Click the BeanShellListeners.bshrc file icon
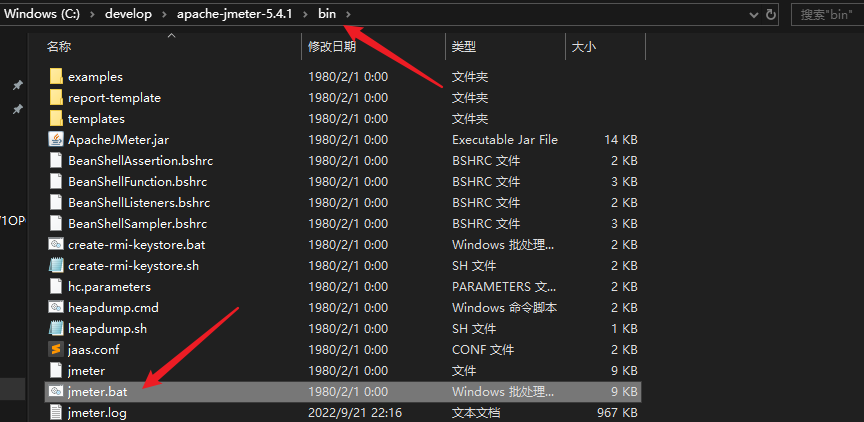 [x=56, y=202]
